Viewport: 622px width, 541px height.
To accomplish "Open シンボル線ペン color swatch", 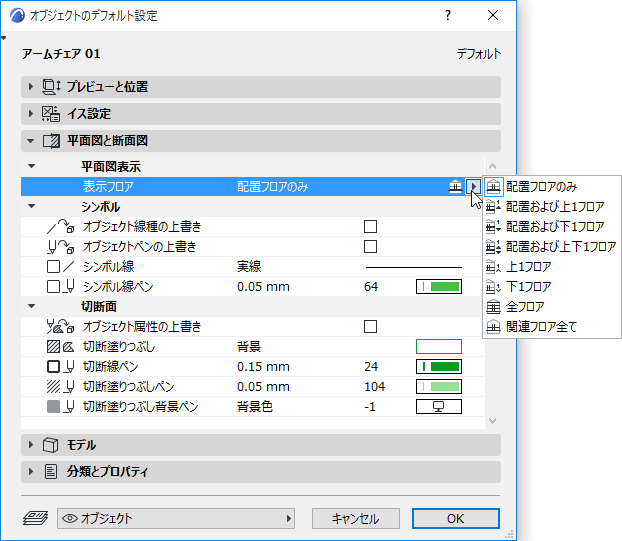I will pos(439,286).
